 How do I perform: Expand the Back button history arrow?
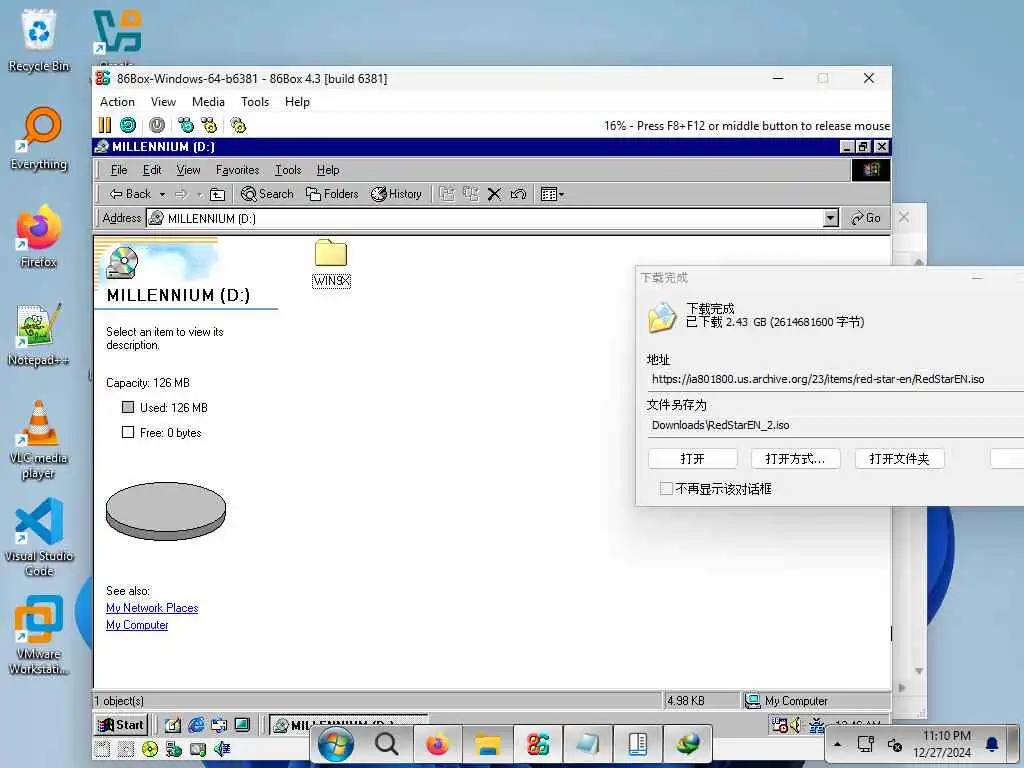[x=163, y=195]
